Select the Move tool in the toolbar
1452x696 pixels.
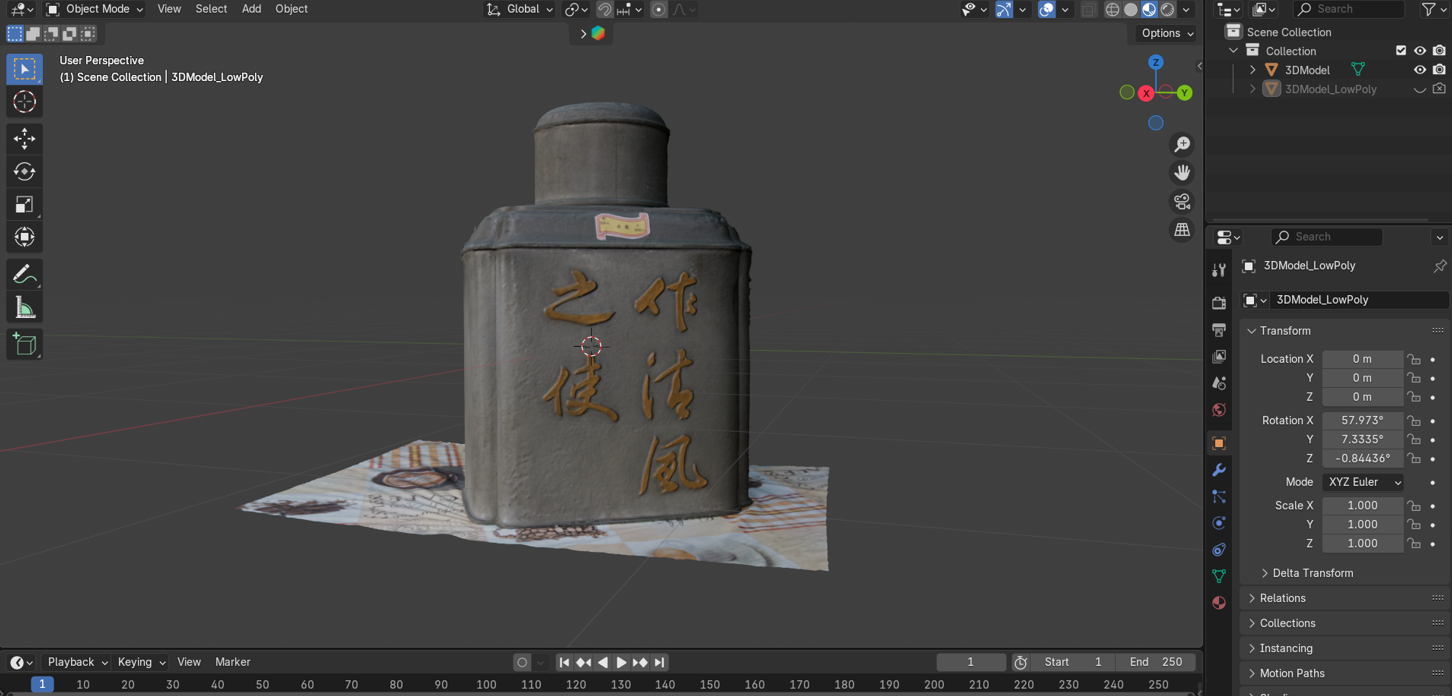click(24, 138)
